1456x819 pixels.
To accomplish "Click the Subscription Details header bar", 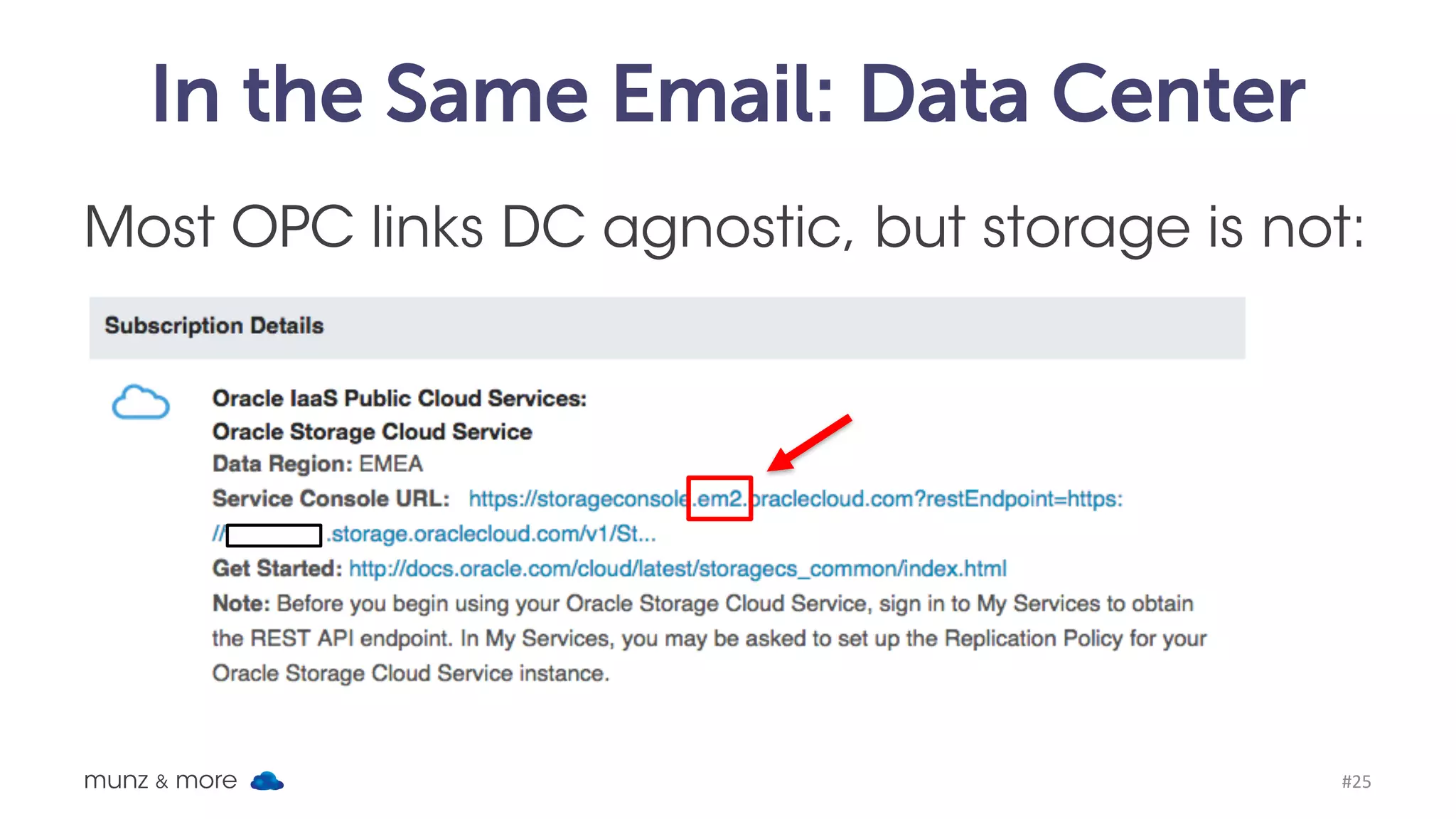I will [x=667, y=328].
